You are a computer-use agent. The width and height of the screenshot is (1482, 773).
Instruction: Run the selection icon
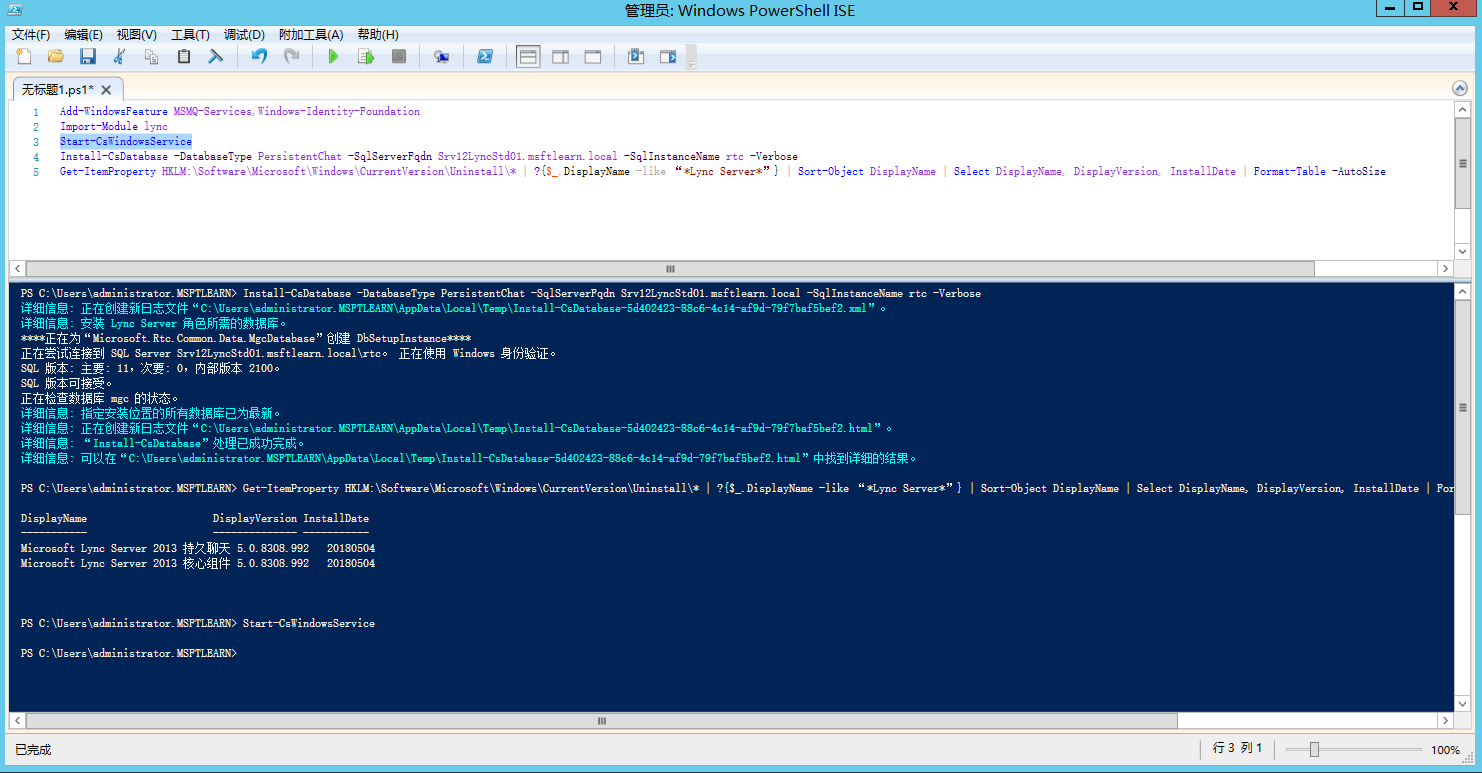tap(366, 57)
